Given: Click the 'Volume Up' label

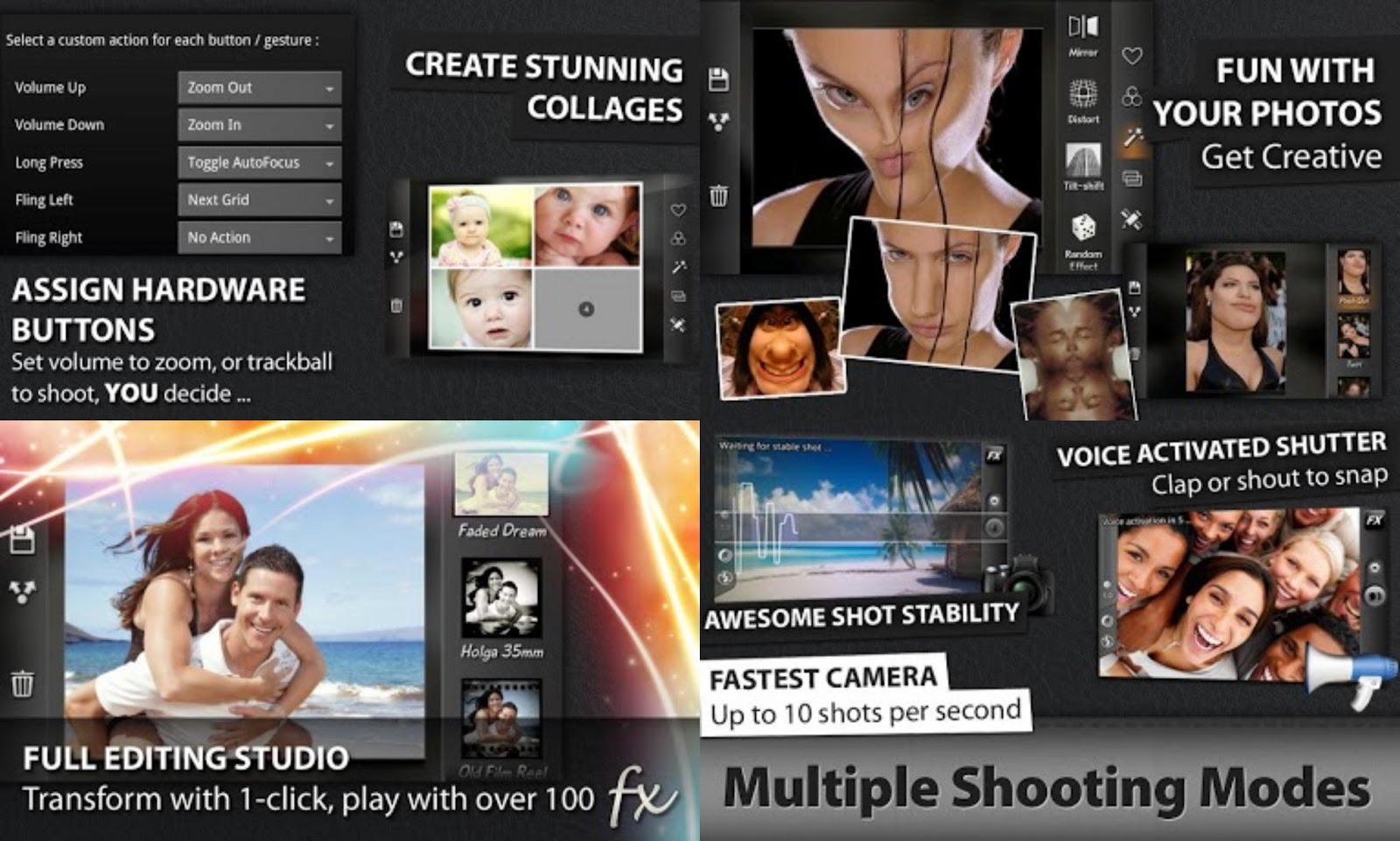Looking at the screenshot, I should coord(50,88).
